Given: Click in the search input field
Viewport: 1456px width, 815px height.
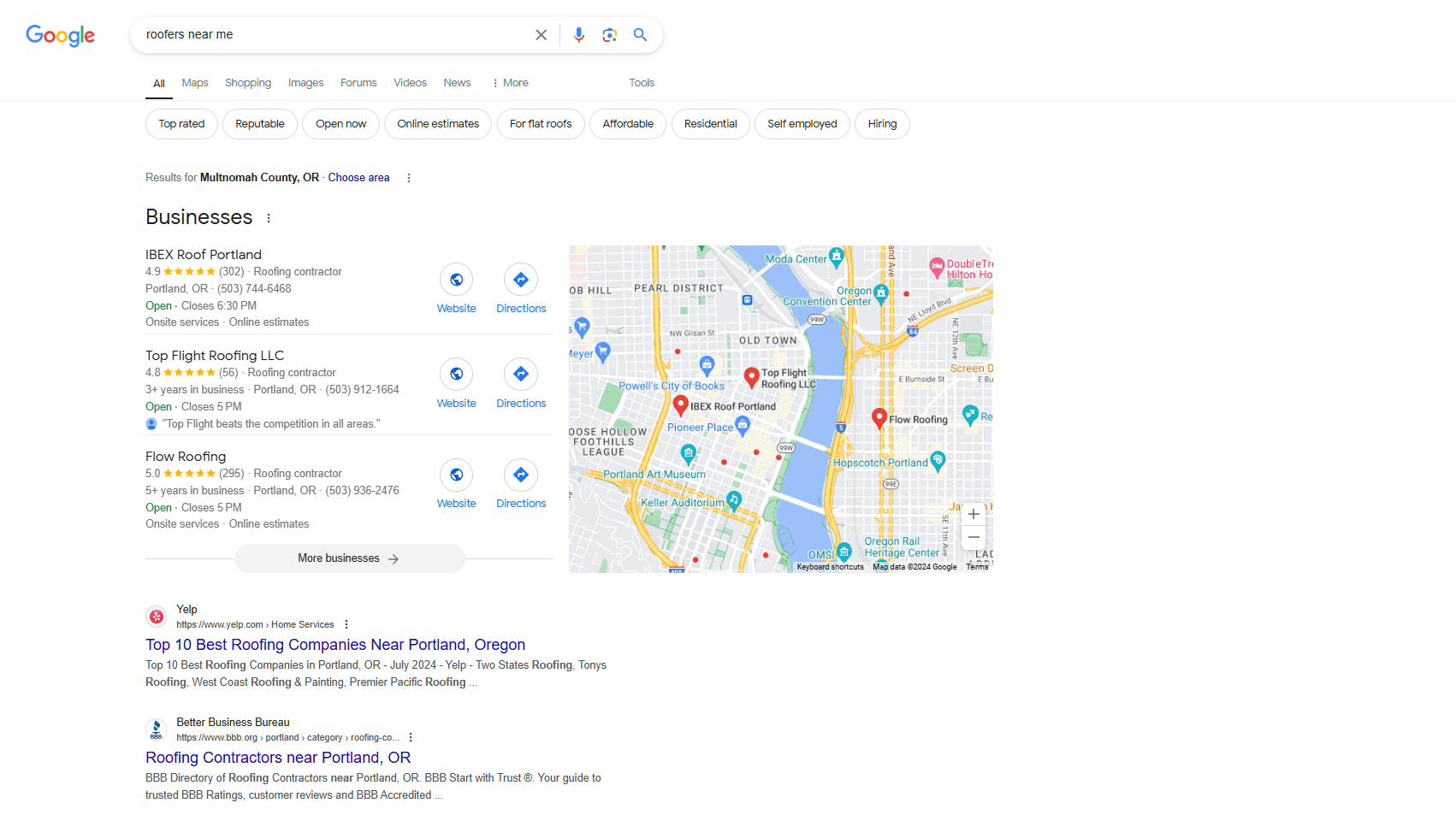Looking at the screenshot, I should 334,35.
